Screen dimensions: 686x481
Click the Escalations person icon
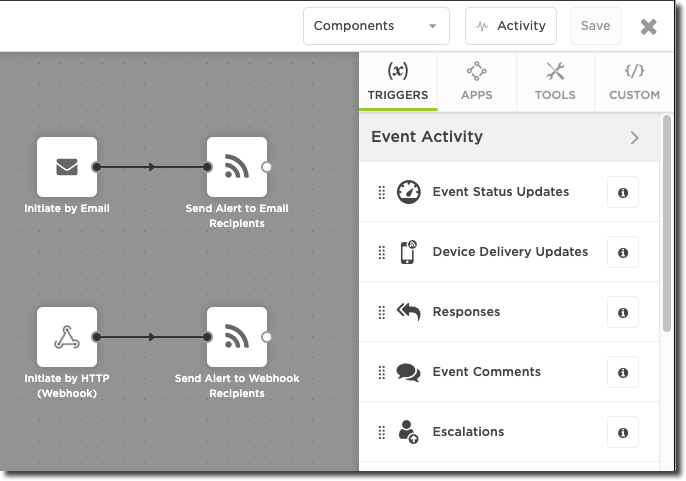[408, 432]
